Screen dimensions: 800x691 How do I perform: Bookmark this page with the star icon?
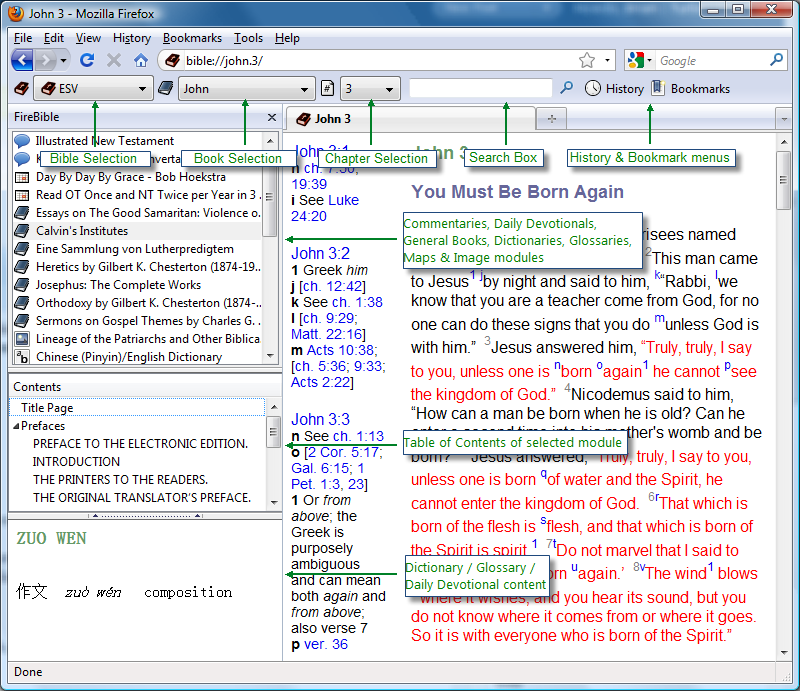(x=587, y=61)
